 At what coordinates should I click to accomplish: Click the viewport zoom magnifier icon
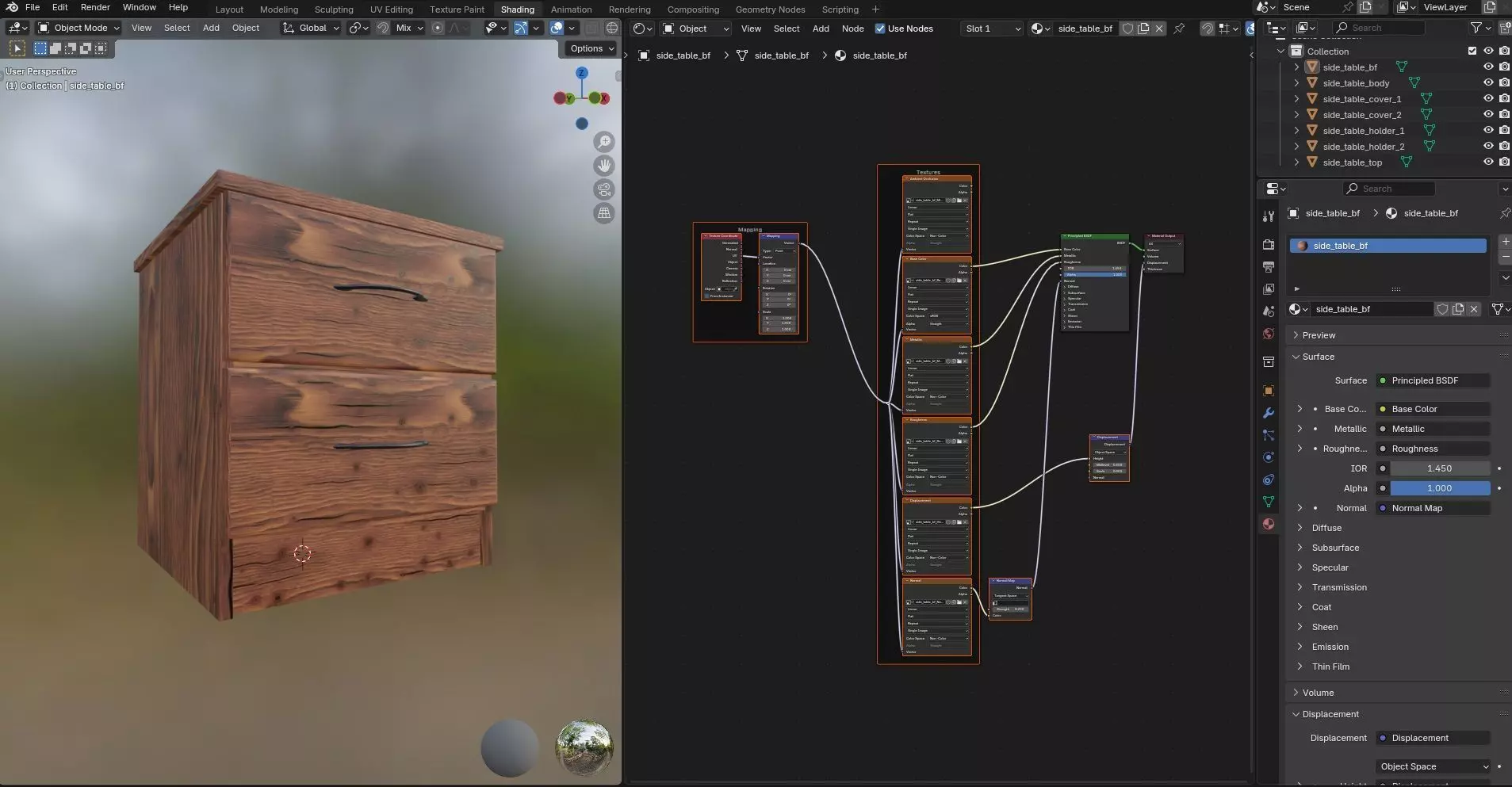[x=604, y=142]
